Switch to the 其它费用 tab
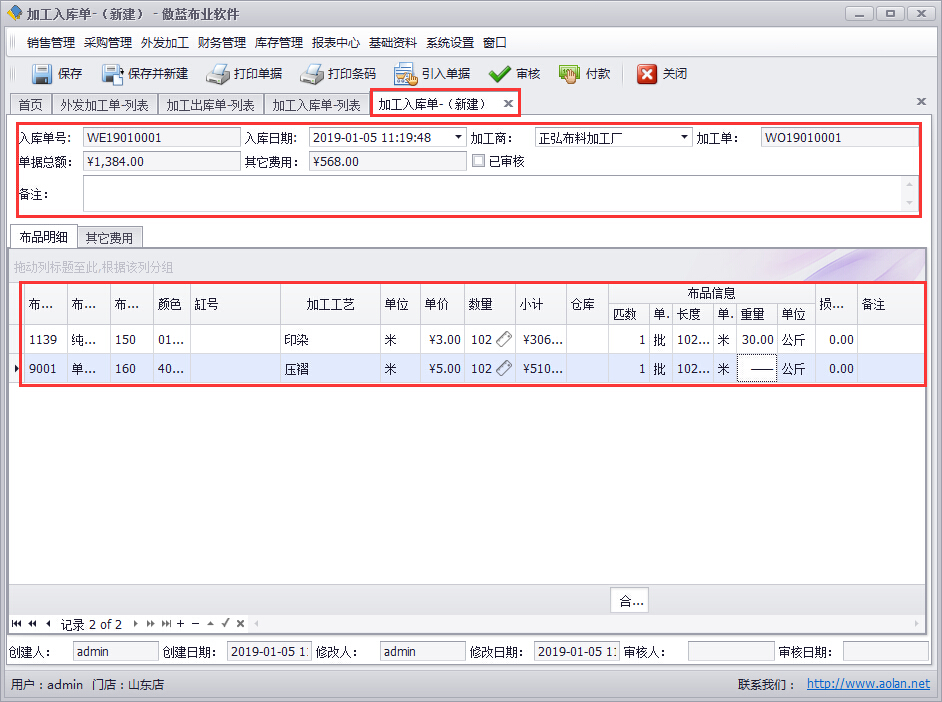942x702 pixels. 110,238
